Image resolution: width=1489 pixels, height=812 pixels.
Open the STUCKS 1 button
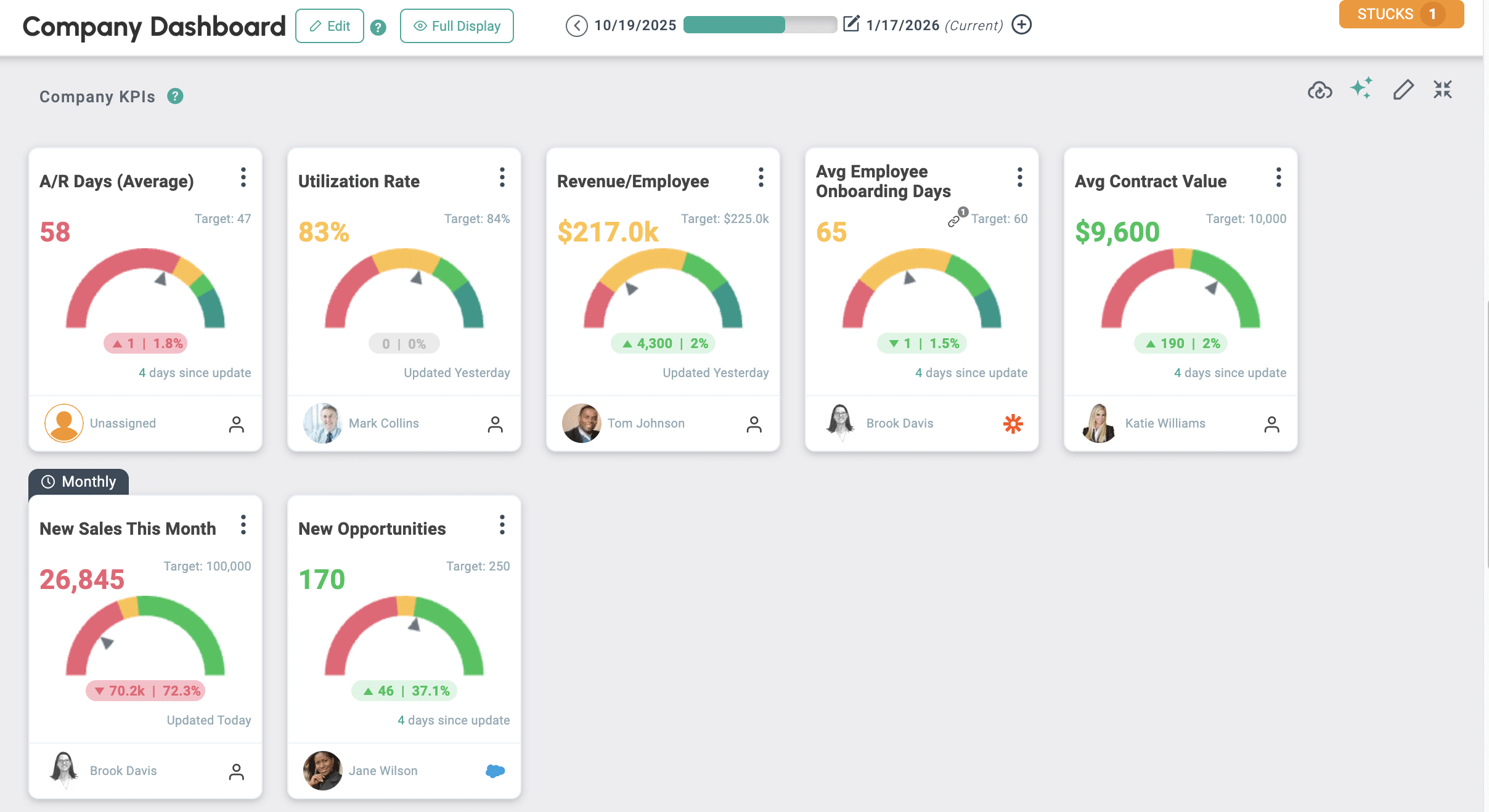1401,14
